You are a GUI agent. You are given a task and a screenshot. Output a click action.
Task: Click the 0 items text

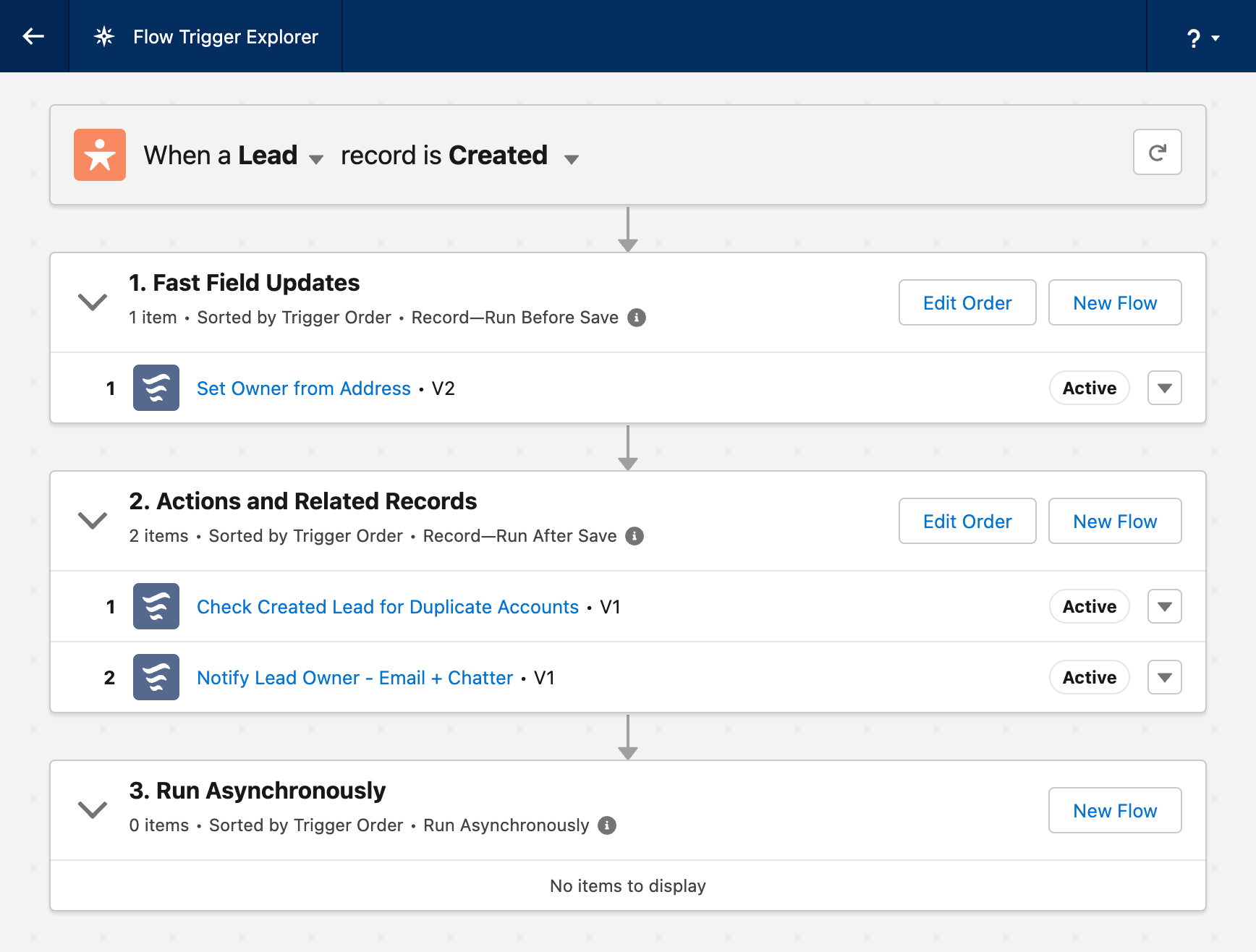click(x=159, y=825)
